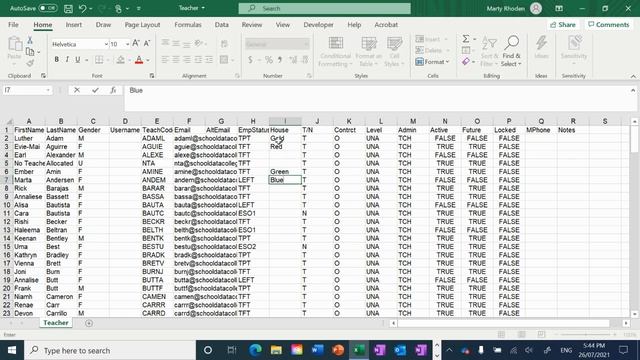Apply the red font color swatch

coord(139,60)
